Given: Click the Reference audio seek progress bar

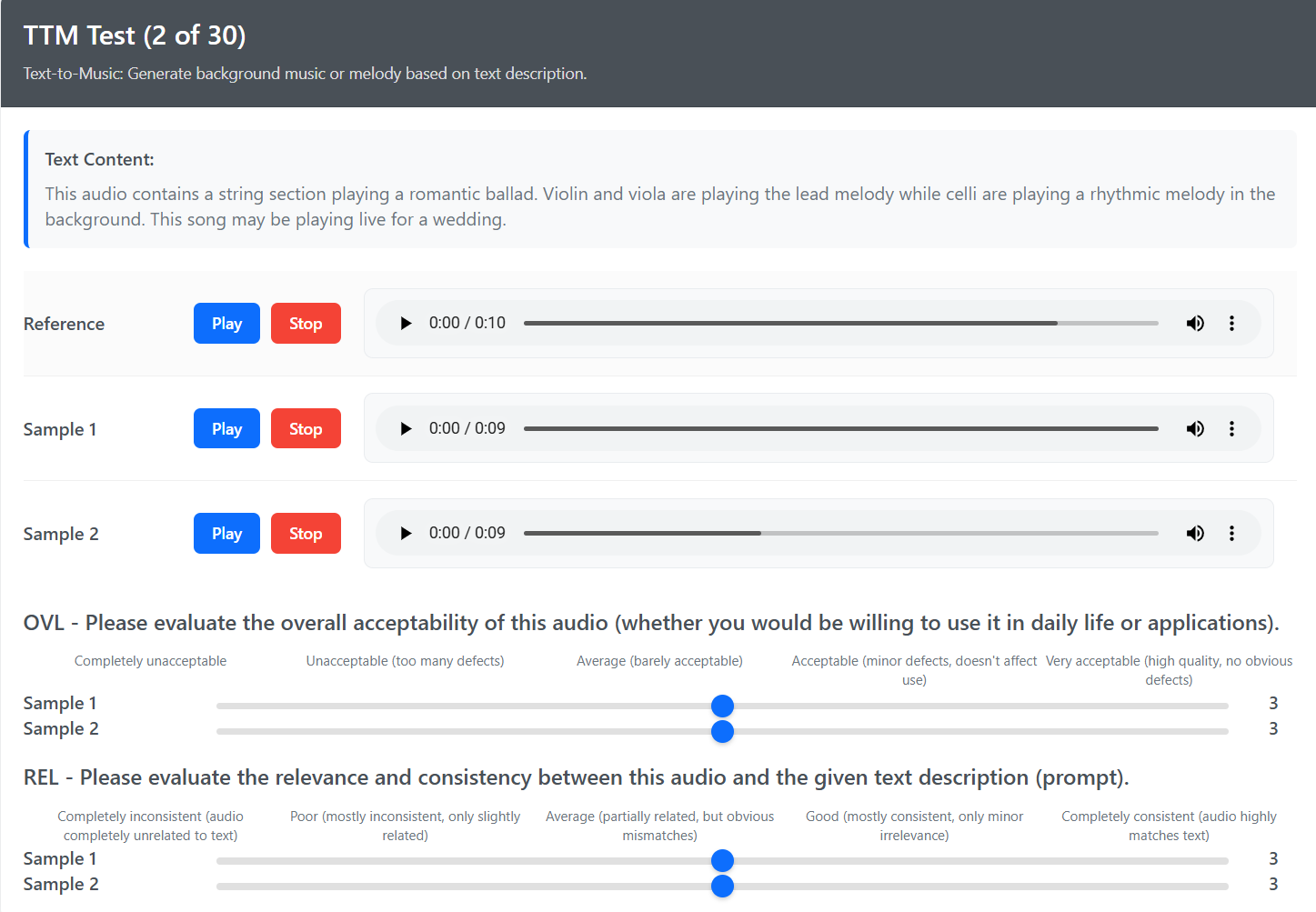Looking at the screenshot, I should tap(840, 324).
